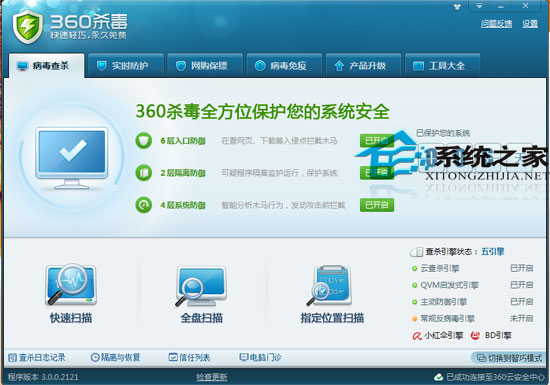Viewport: 550px width, 385px height.
Task: Toggle 主动防御引擎 已开启 status
Action: tap(522, 302)
